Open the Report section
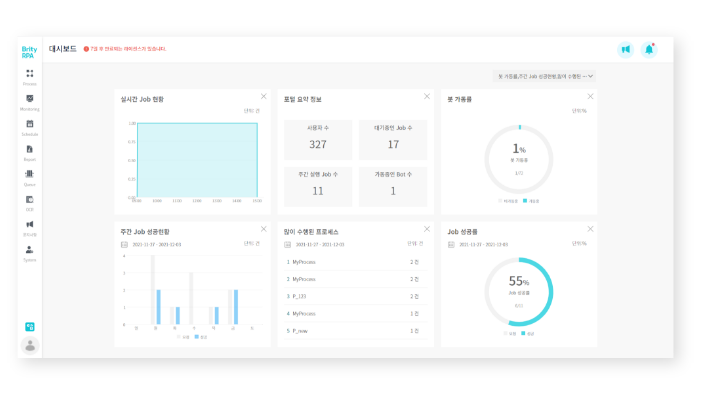This screenshot has height=393, width=703. pyautogui.click(x=30, y=152)
